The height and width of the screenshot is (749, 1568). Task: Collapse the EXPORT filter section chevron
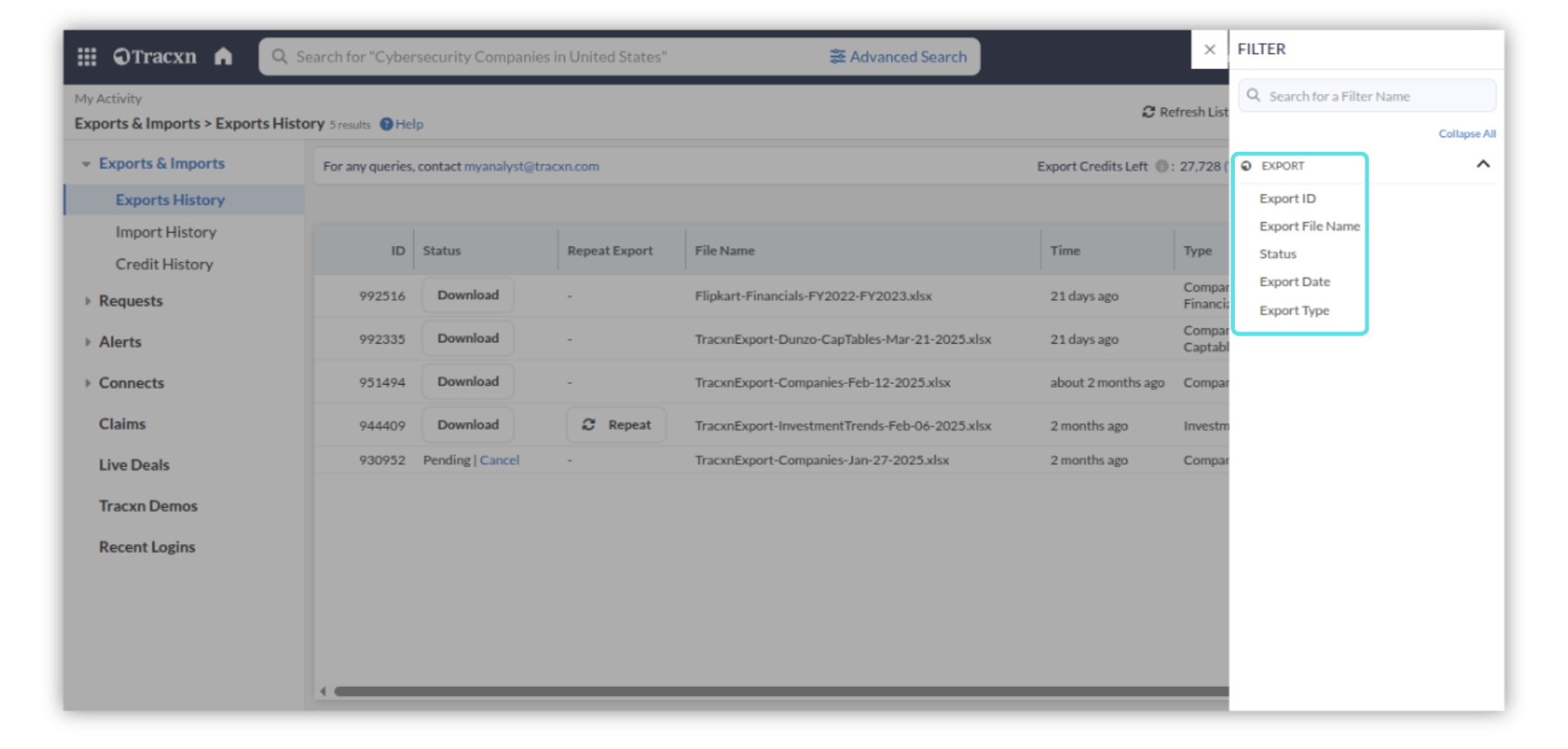pyautogui.click(x=1483, y=164)
